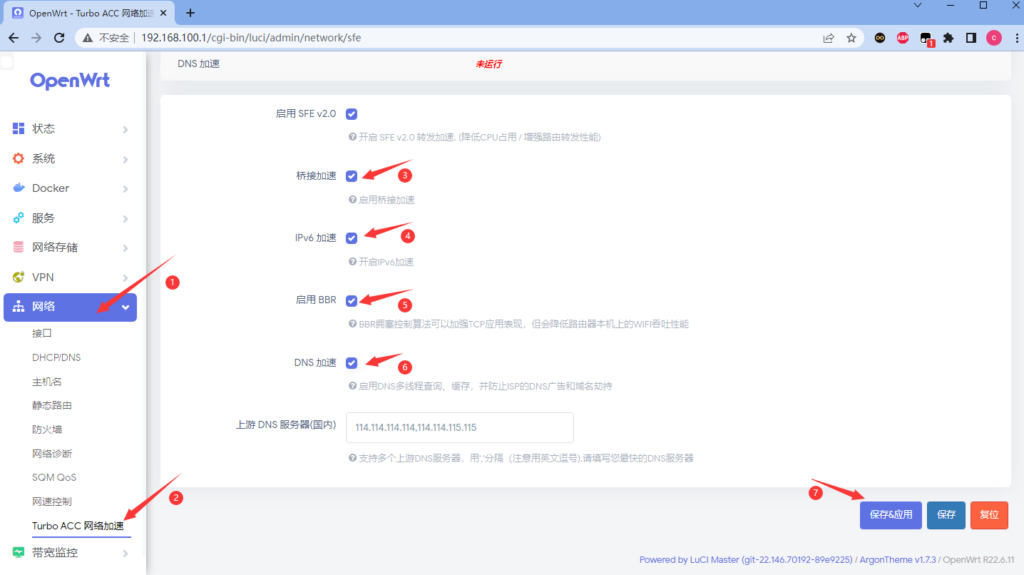
Task: Open the 防火墙 submenu item
Action: (x=47, y=429)
